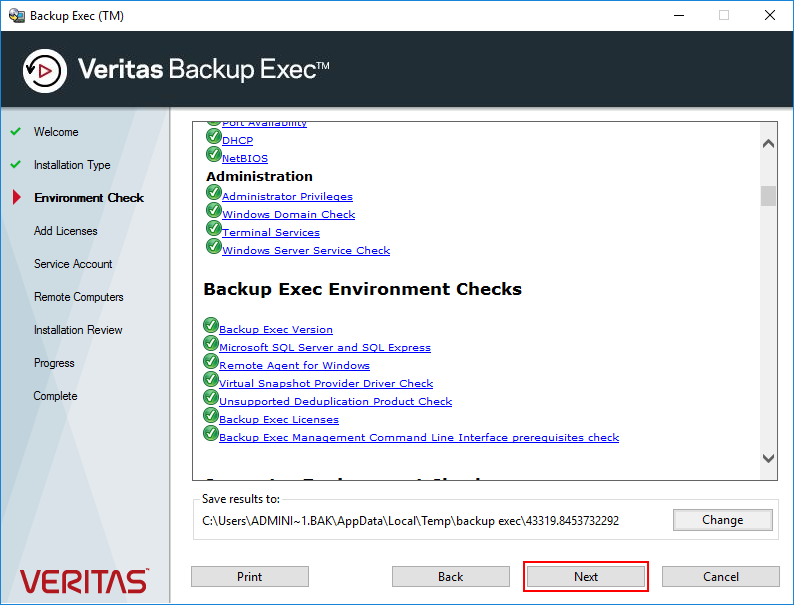Open the Unsupported Deduplication Product Check link

[336, 401]
